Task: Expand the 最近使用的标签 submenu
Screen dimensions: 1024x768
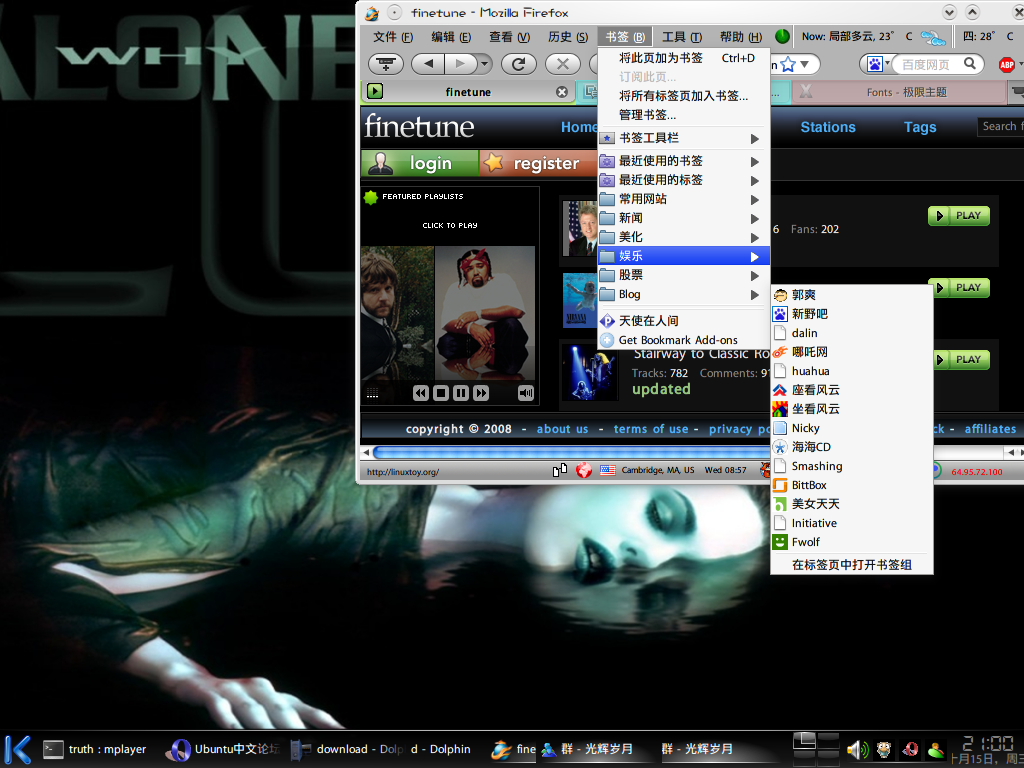Action: (684, 180)
